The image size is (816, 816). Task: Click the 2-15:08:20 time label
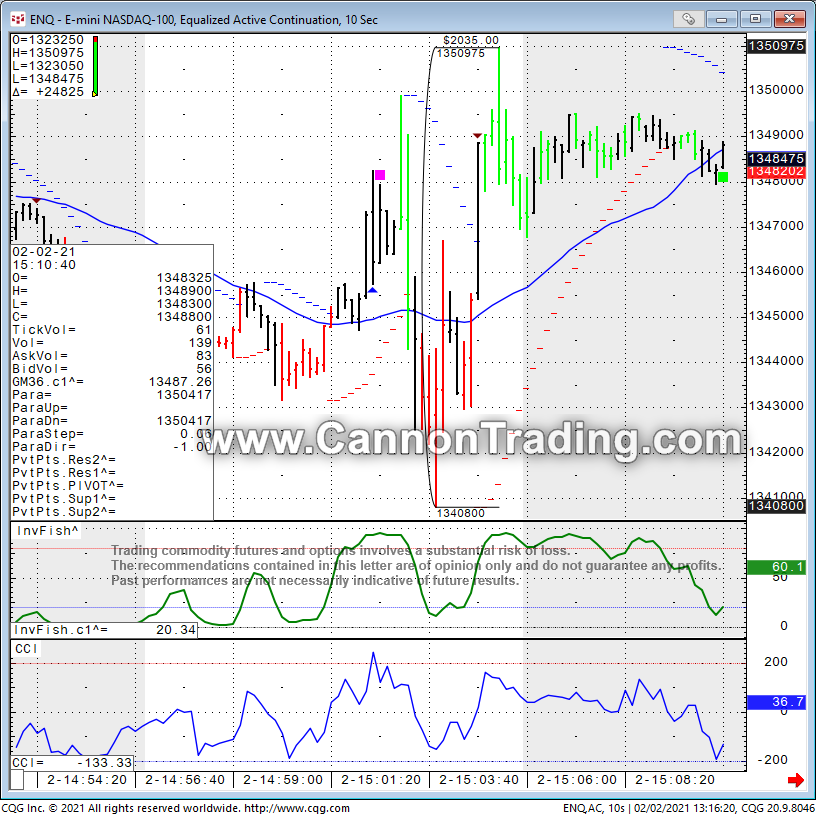point(674,780)
